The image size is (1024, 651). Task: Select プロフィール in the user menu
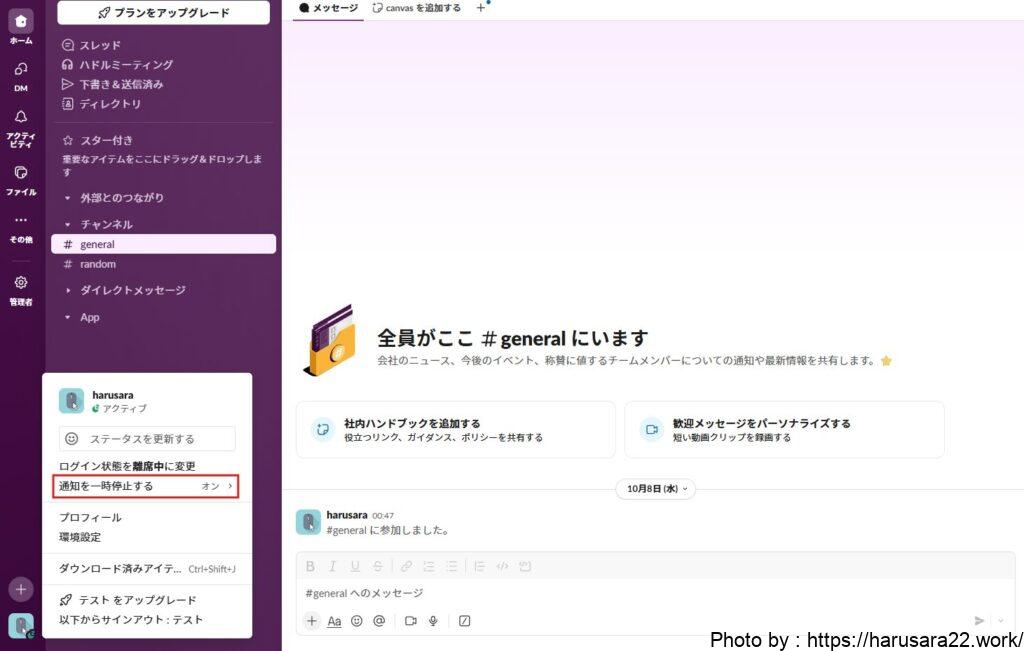[90, 517]
